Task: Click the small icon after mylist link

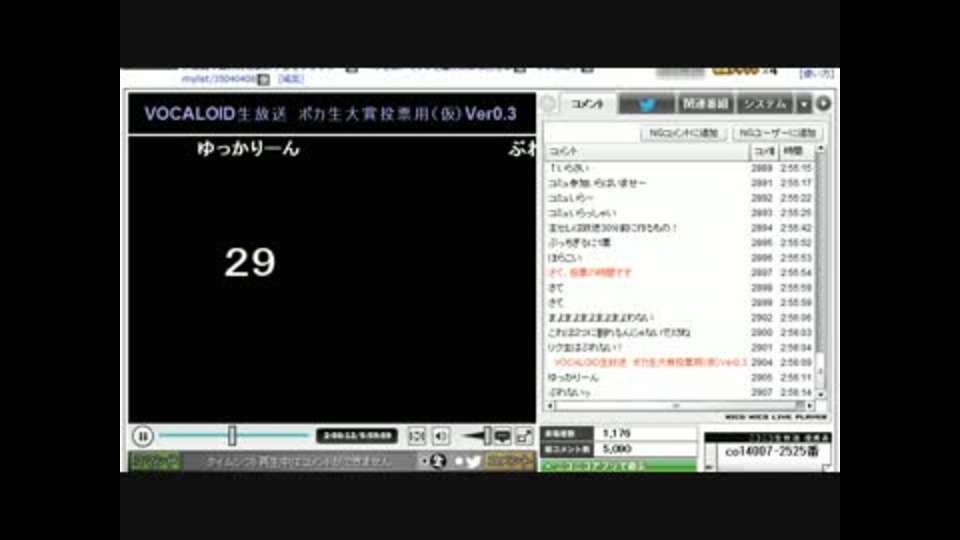Action: click(x=264, y=80)
